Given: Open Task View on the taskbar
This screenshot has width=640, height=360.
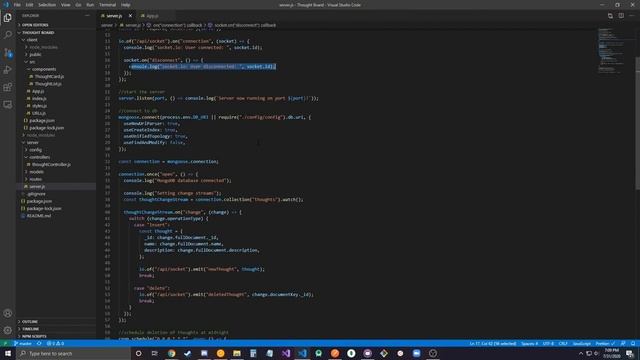Looking at the screenshot, I should 155,353.
